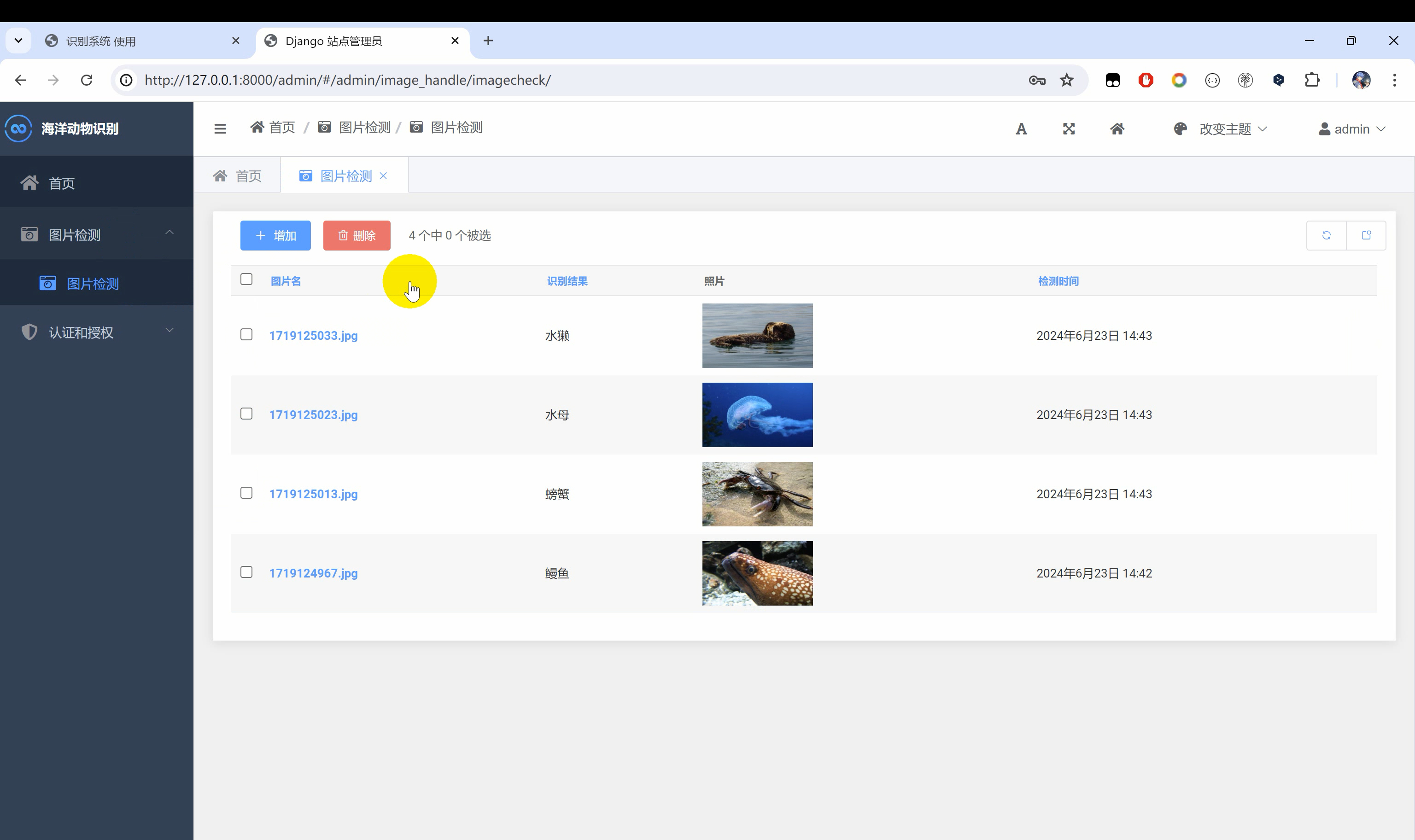Open the export icon next to refresh
Screen dimensions: 1415x840
point(1366,235)
